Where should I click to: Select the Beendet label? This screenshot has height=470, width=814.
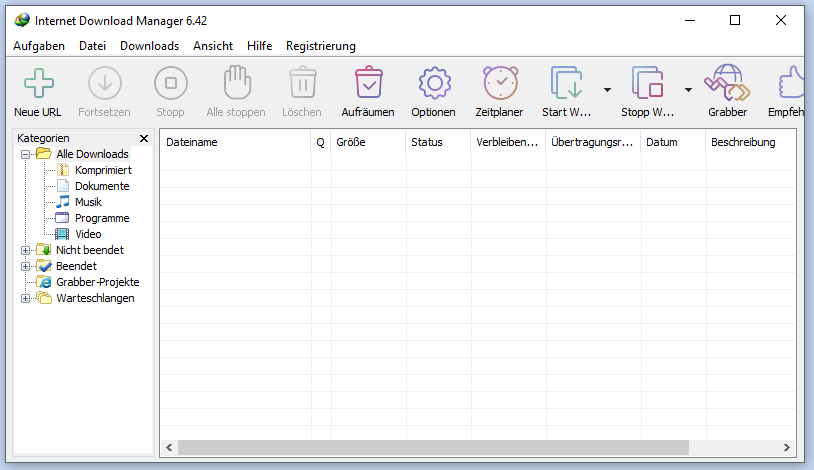(x=76, y=266)
